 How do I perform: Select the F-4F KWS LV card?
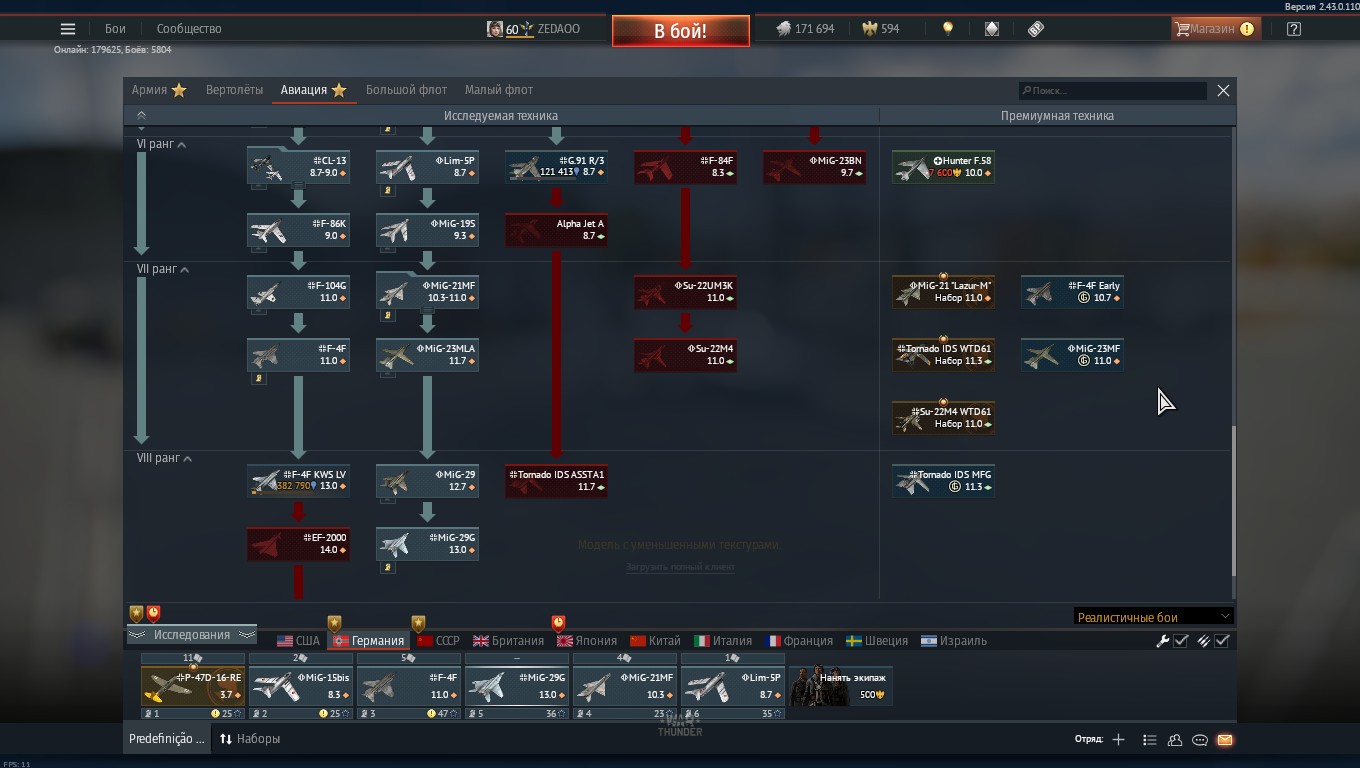[298, 481]
